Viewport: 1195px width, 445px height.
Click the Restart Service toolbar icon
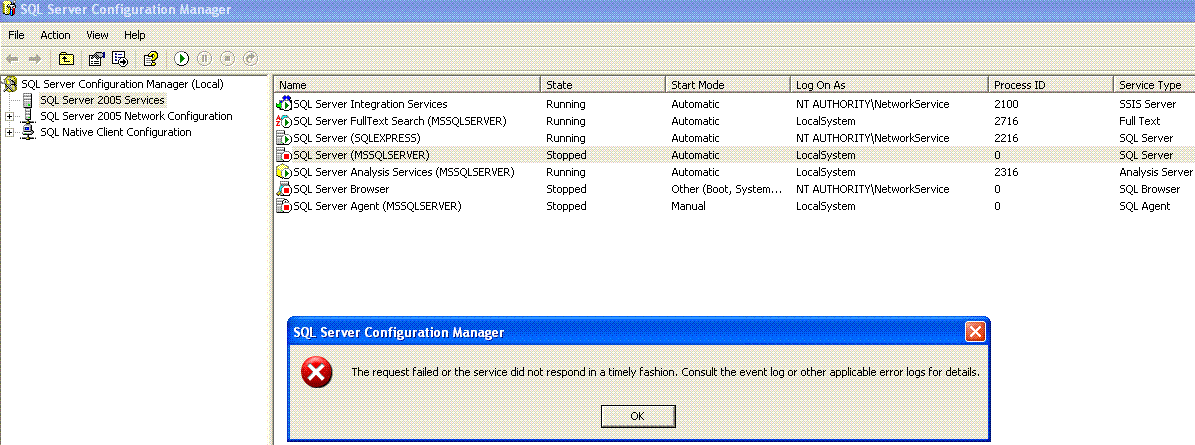pyautogui.click(x=250, y=59)
